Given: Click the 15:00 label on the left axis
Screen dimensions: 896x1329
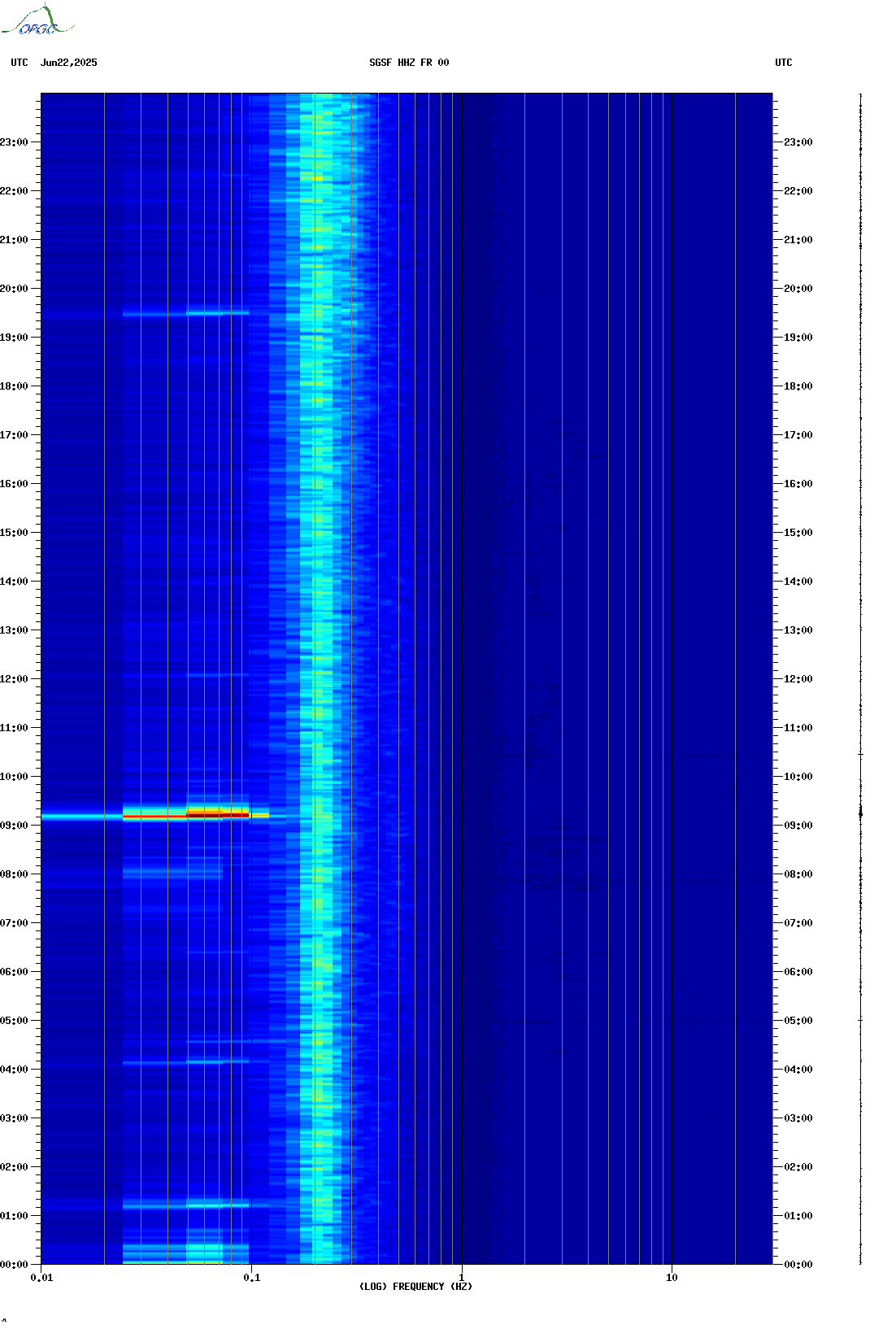Looking at the screenshot, I should 14,533.
